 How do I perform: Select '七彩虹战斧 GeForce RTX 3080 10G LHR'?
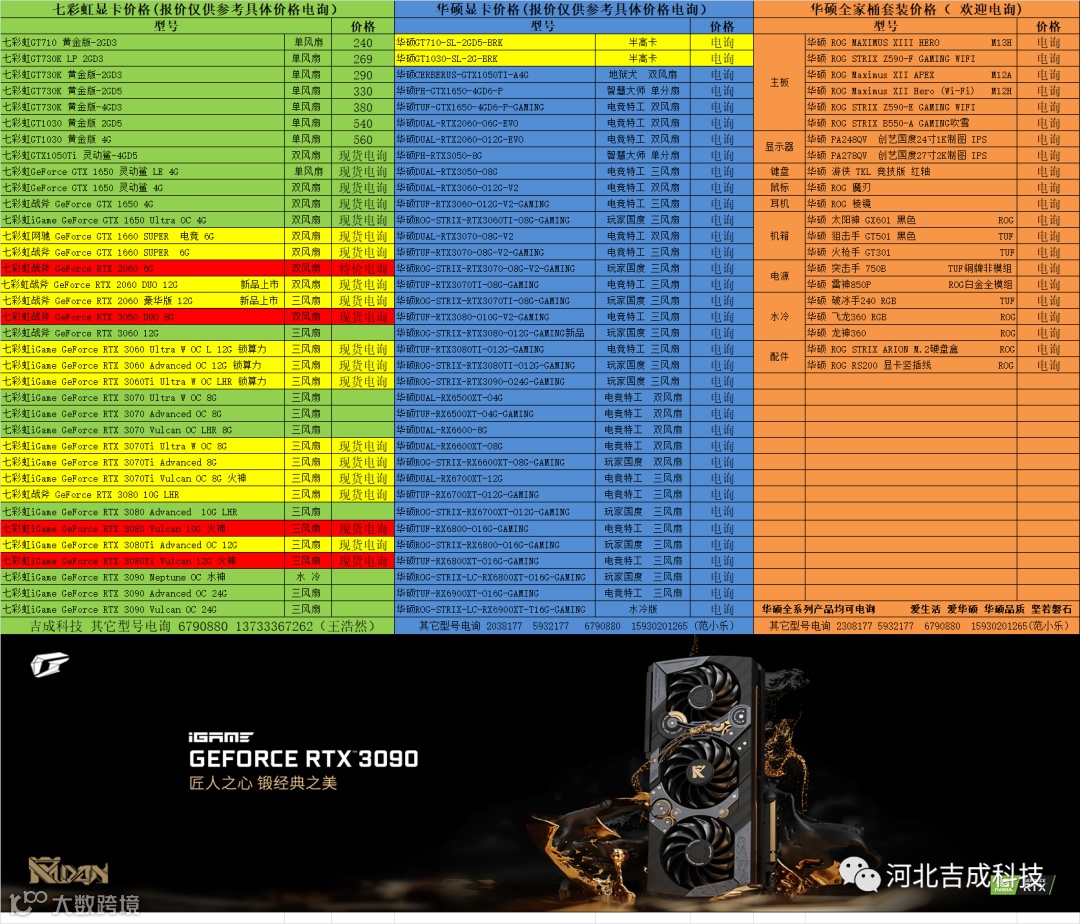(x=143, y=494)
